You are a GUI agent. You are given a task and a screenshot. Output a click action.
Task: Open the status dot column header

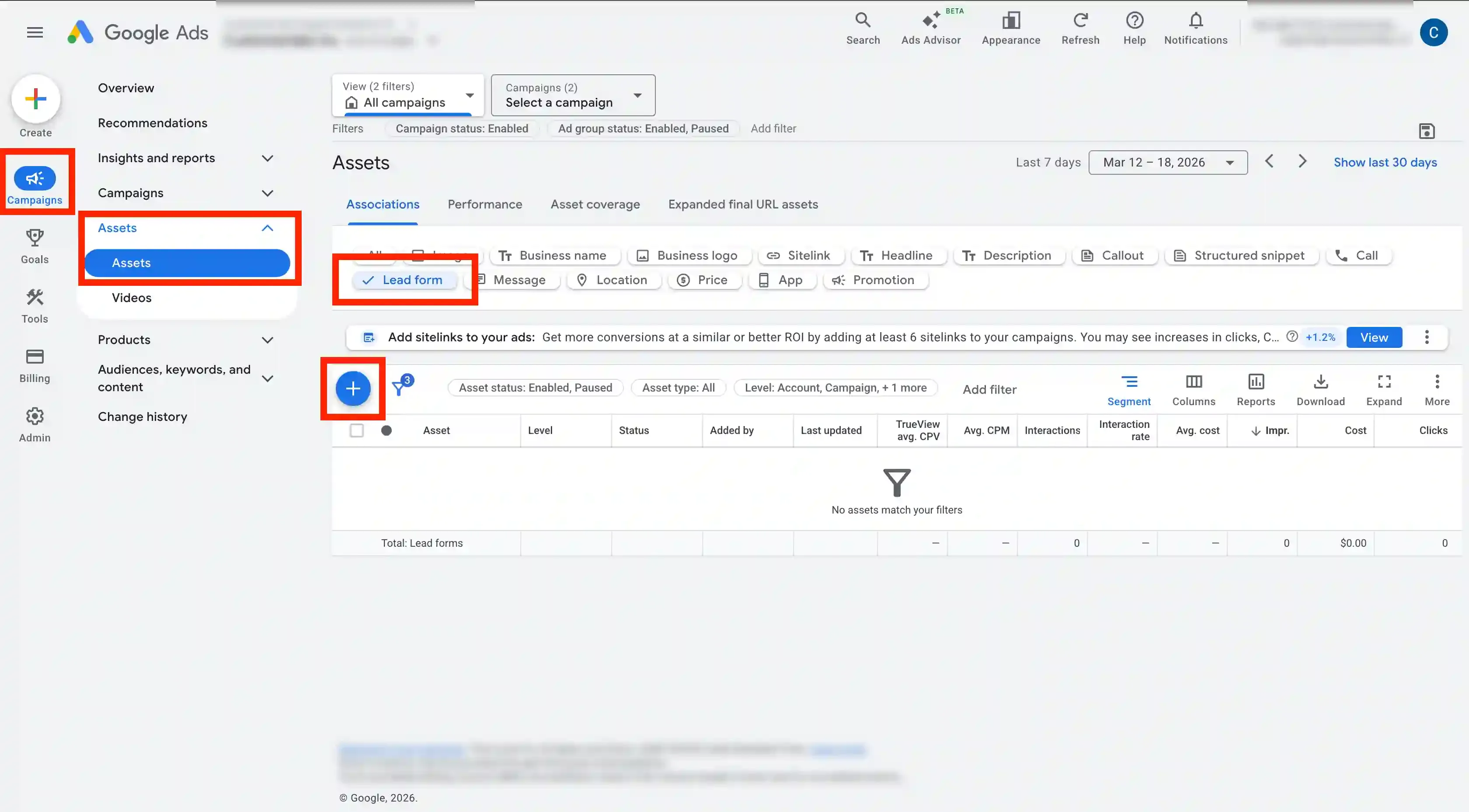(386, 430)
